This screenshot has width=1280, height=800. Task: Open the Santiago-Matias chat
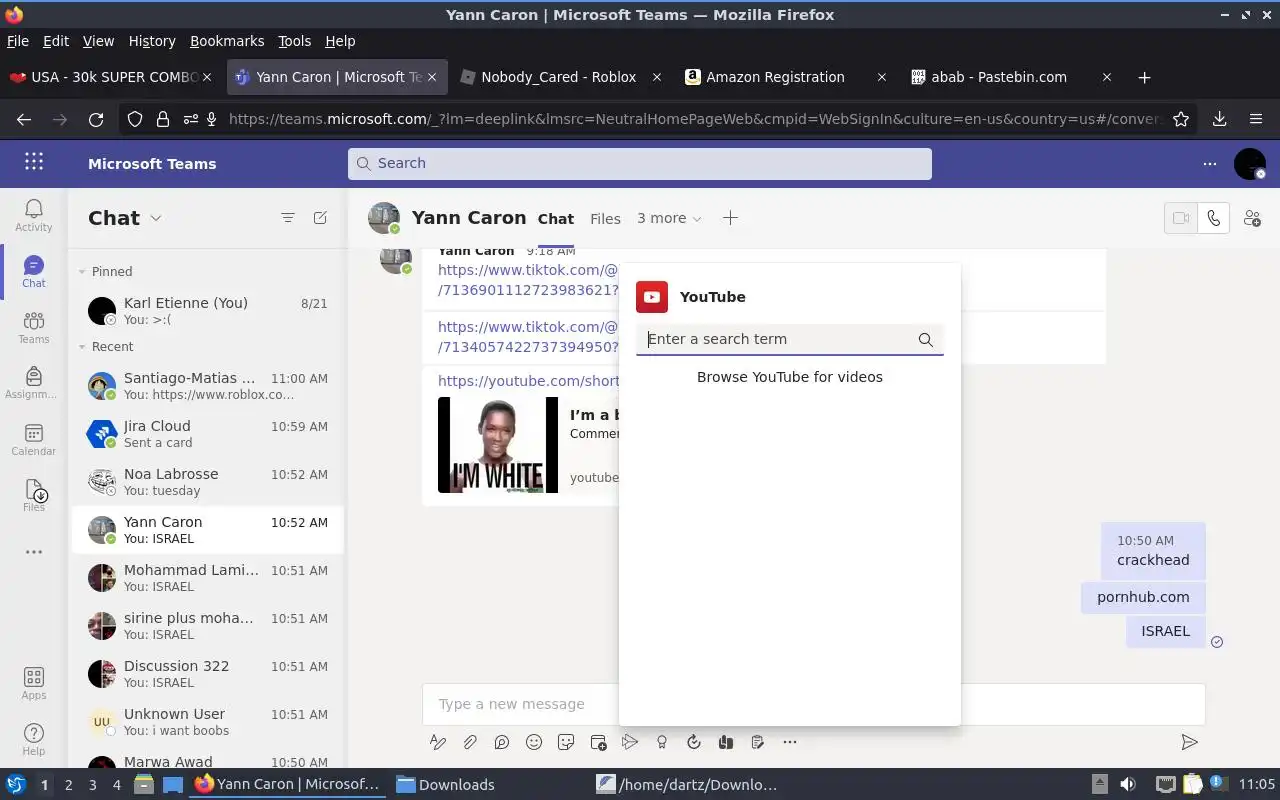207,386
